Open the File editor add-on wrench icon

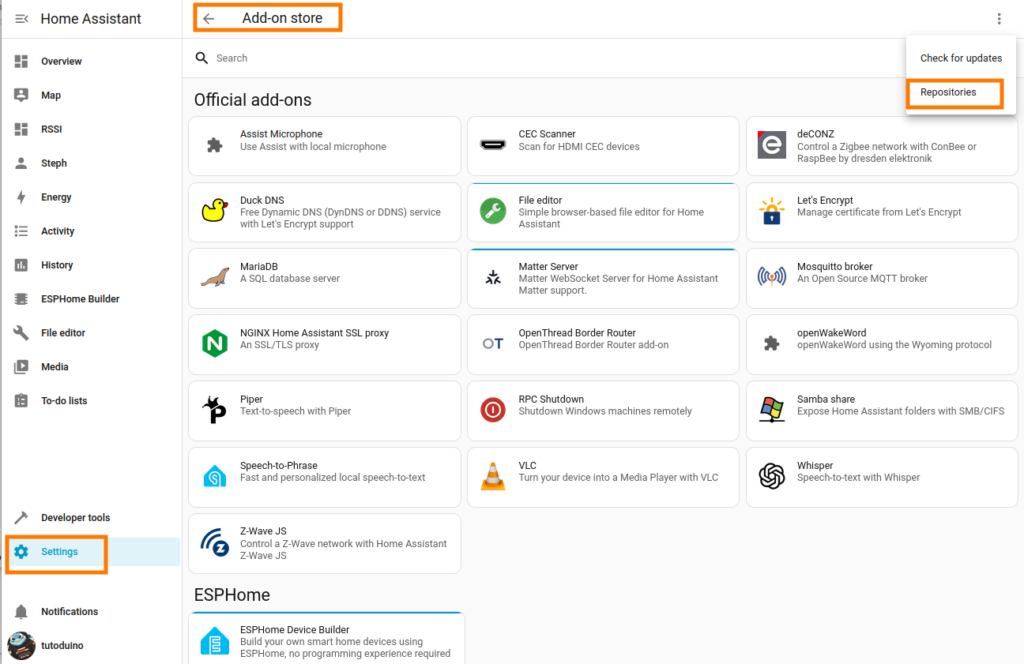[493, 211]
